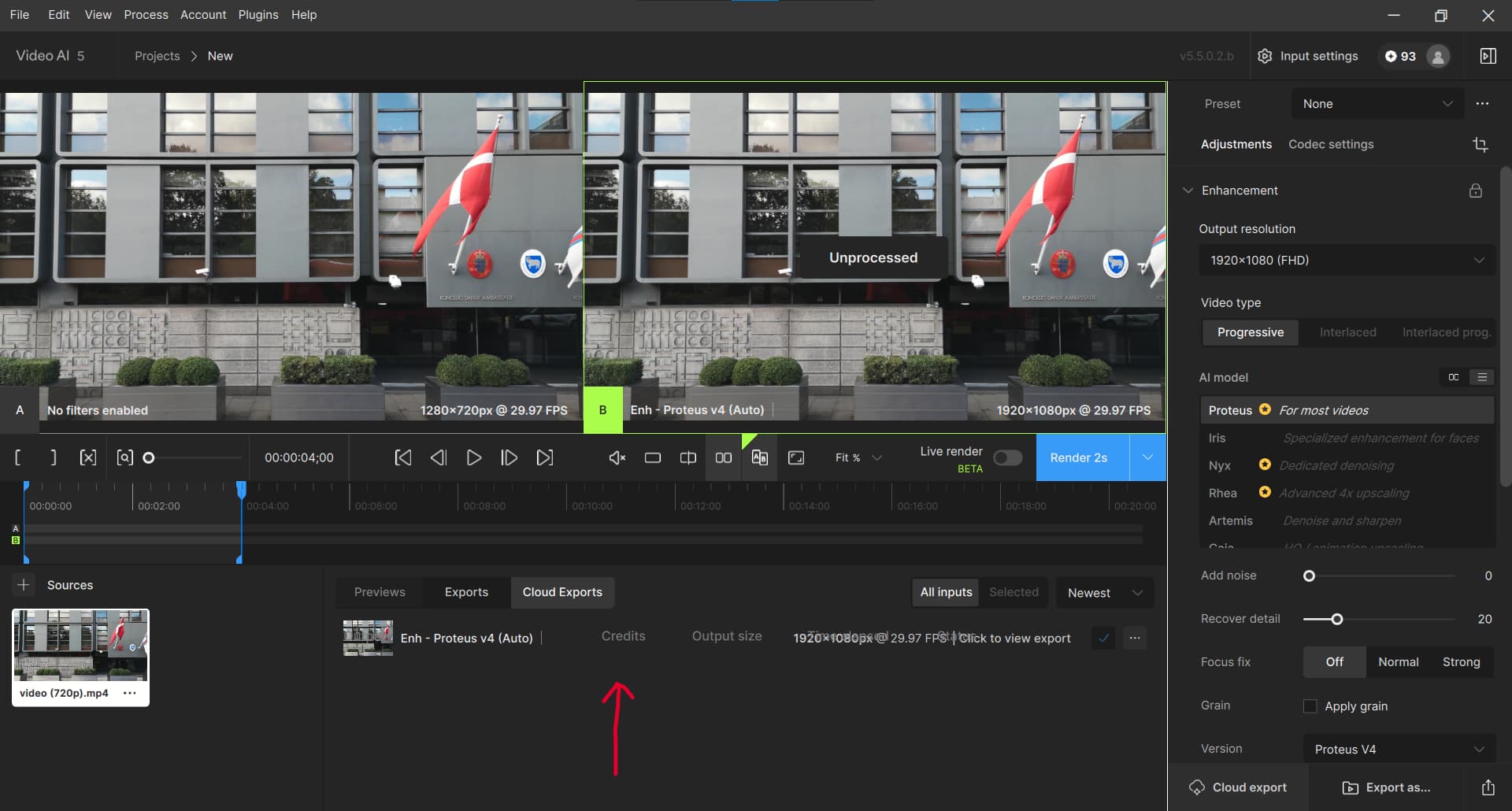Click the share icon by Export as
Image resolution: width=1512 pixels, height=811 pixels.
tap(1488, 787)
